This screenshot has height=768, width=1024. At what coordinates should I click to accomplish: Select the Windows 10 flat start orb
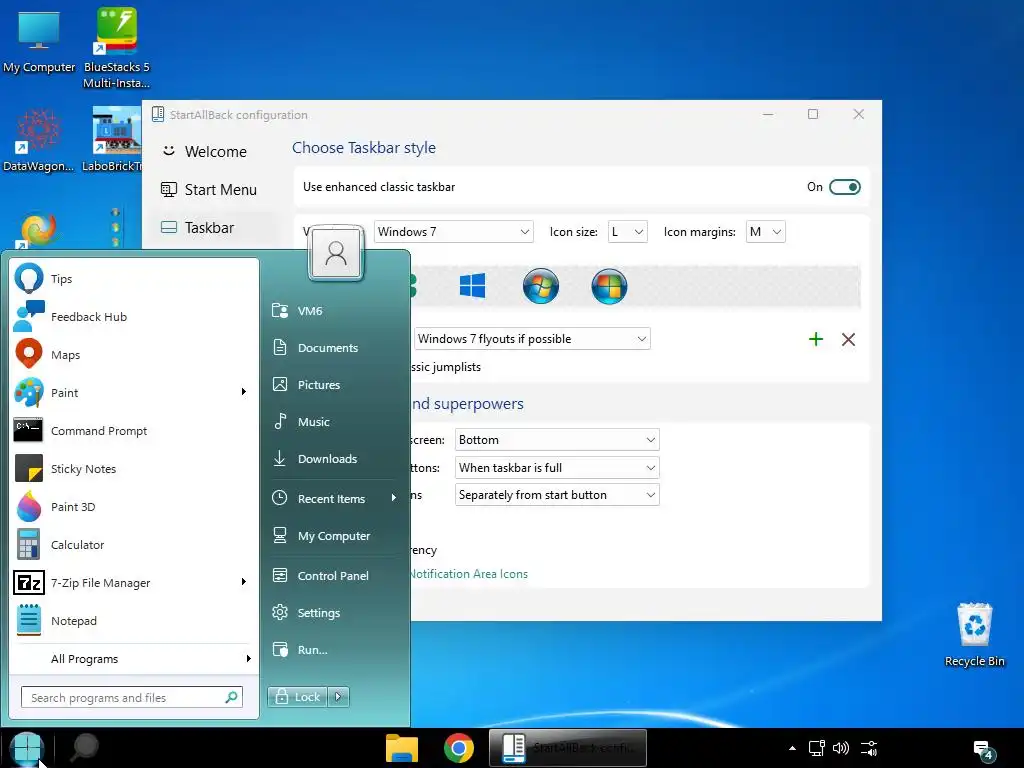pos(472,285)
